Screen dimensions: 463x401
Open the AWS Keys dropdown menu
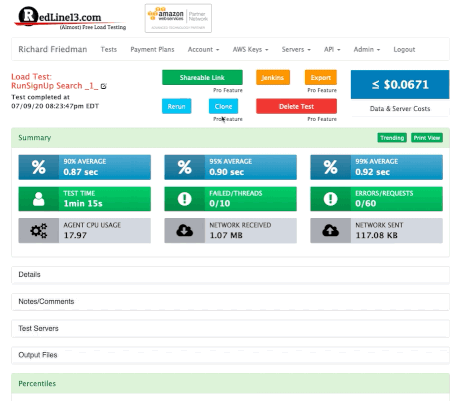click(250, 49)
